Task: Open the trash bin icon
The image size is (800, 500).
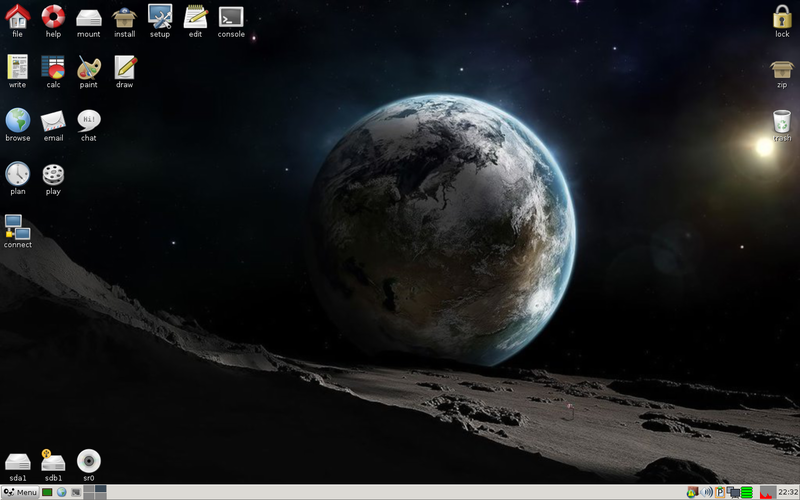Action: point(782,126)
